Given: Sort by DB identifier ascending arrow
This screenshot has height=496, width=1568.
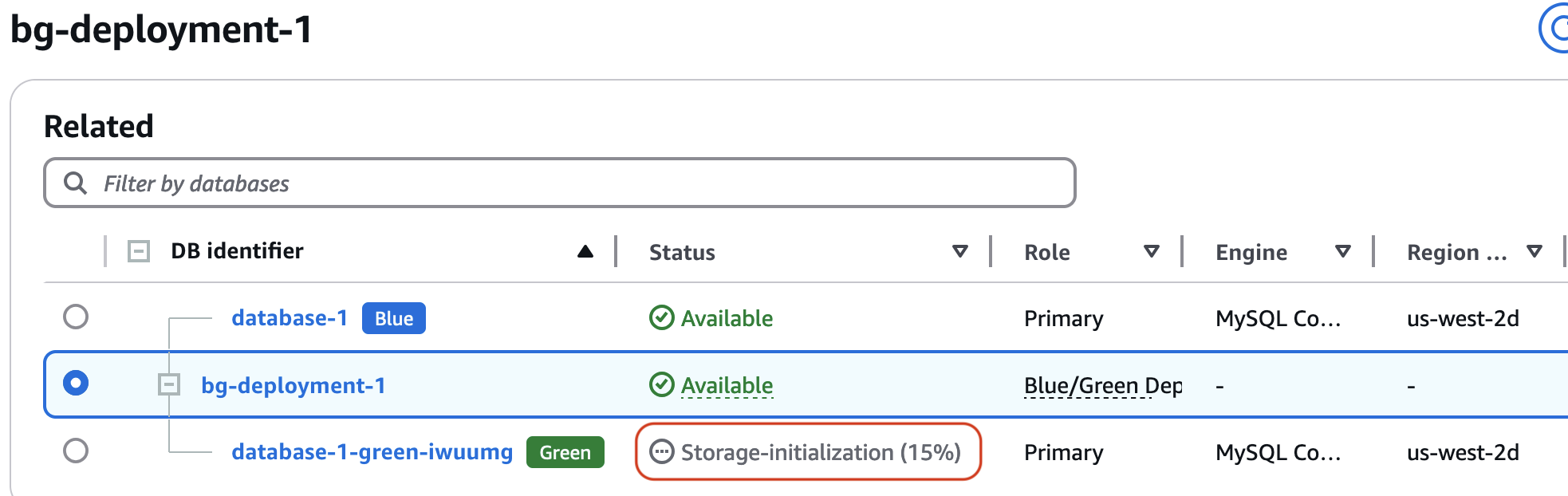Looking at the screenshot, I should tap(585, 252).
